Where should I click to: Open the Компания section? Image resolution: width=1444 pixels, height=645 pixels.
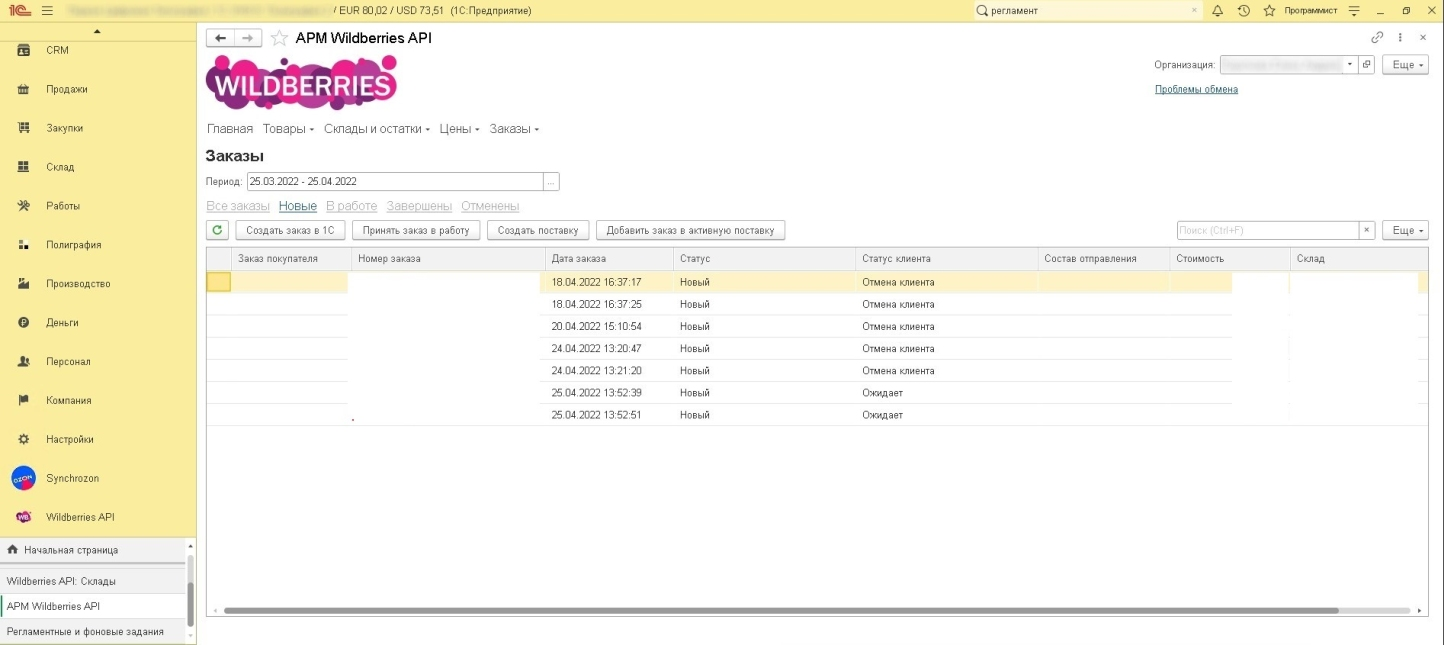tap(68, 401)
